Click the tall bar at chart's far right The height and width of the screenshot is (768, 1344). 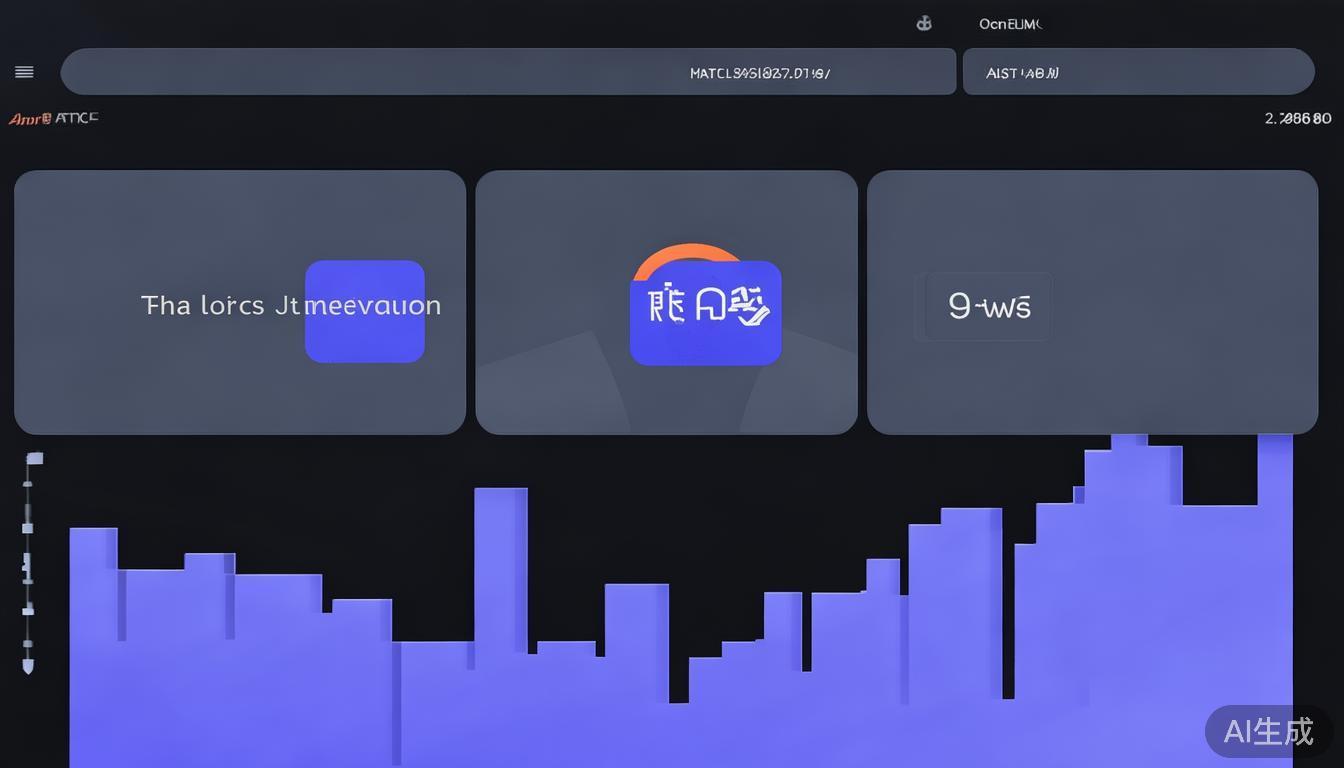pos(1274,600)
